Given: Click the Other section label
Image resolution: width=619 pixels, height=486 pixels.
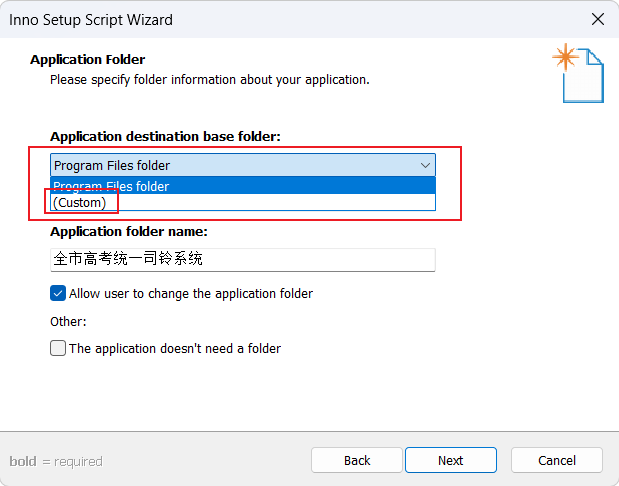Looking at the screenshot, I should tap(68, 321).
